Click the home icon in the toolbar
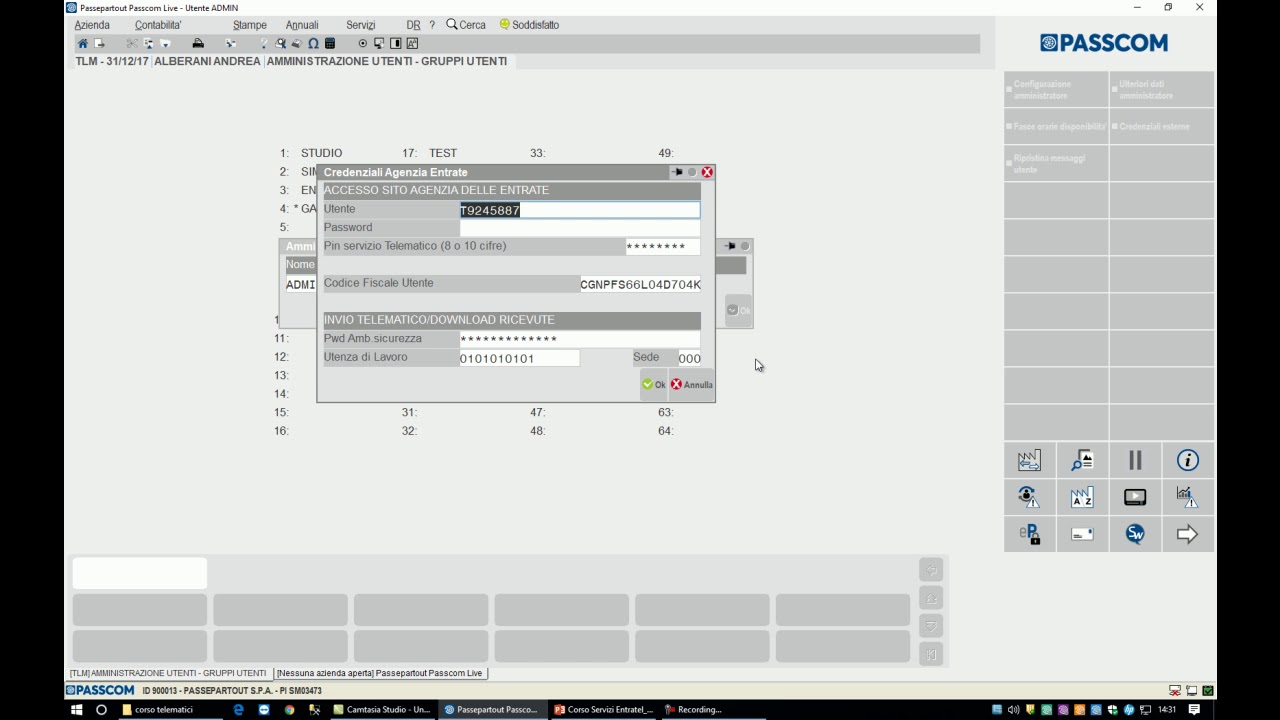1280x720 pixels. (x=83, y=44)
